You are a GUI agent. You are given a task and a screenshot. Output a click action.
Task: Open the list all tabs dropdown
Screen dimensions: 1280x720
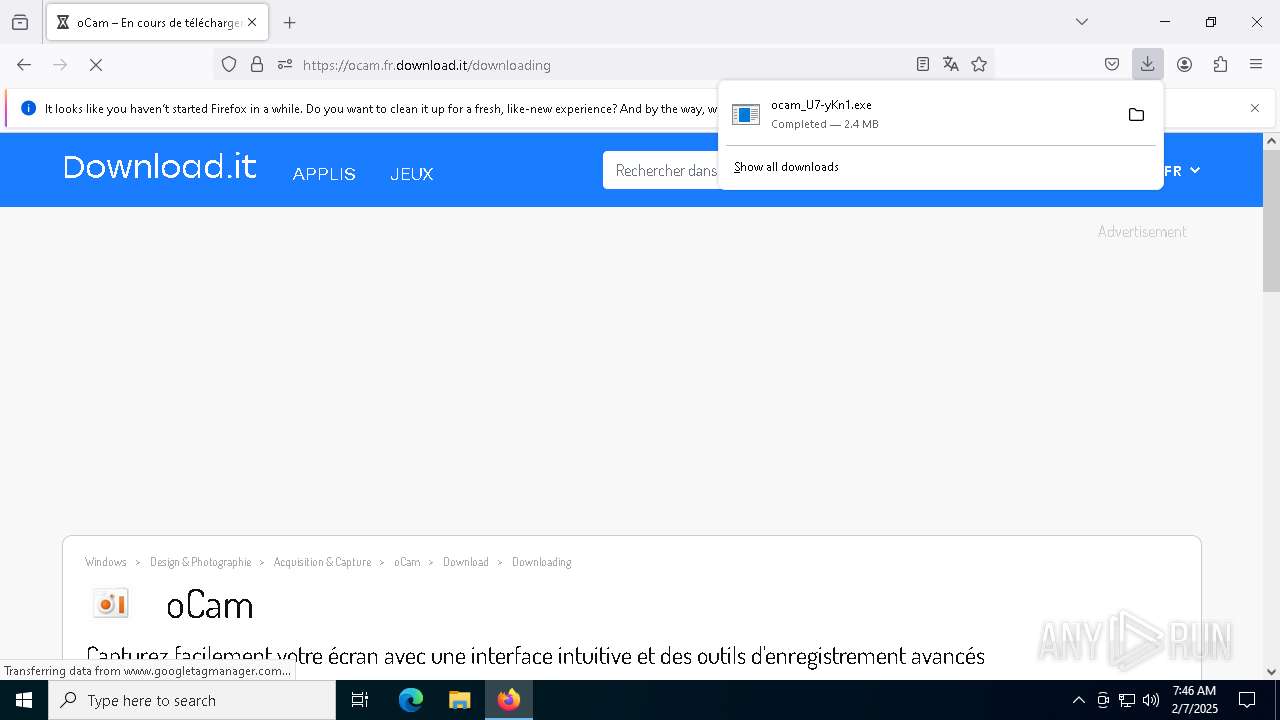point(1082,22)
